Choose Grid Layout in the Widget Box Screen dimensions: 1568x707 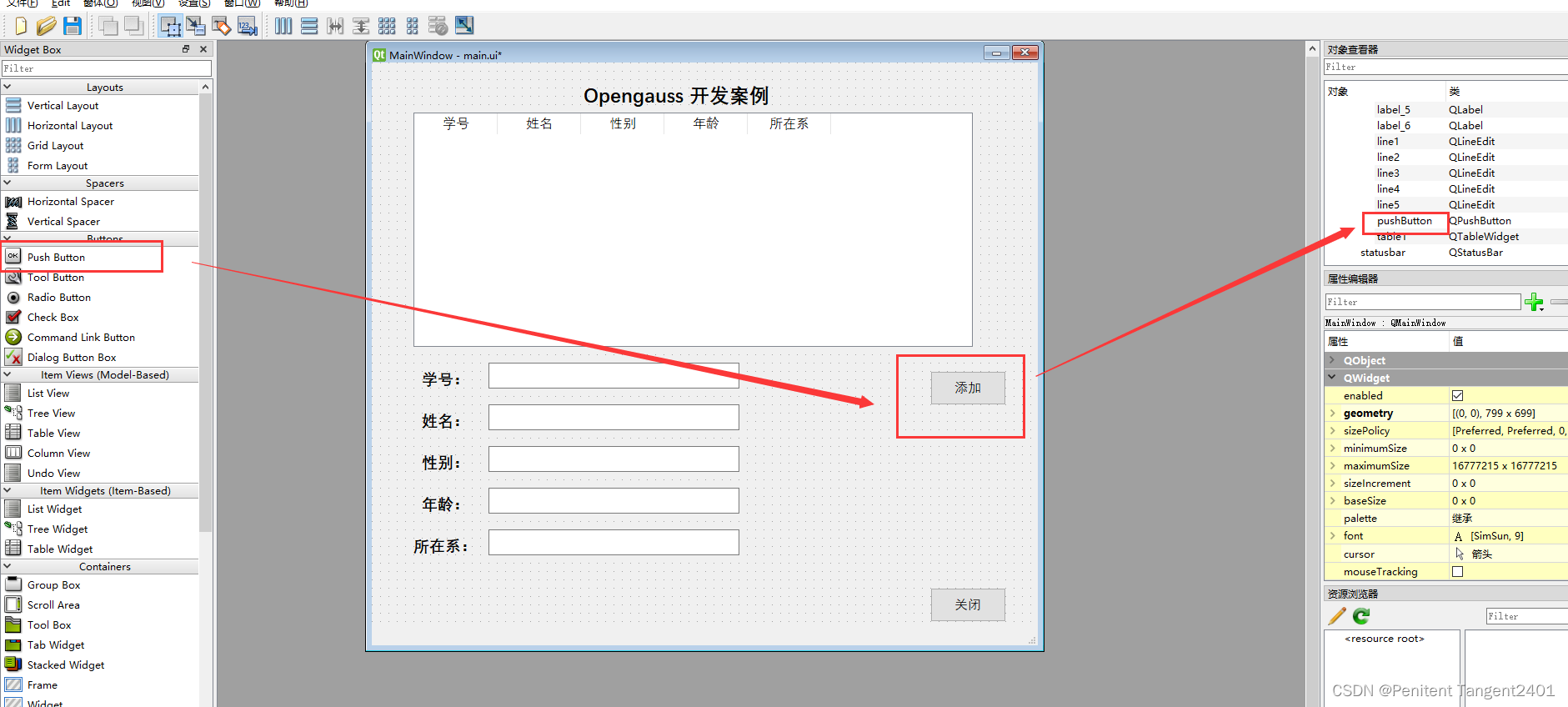click(55, 145)
